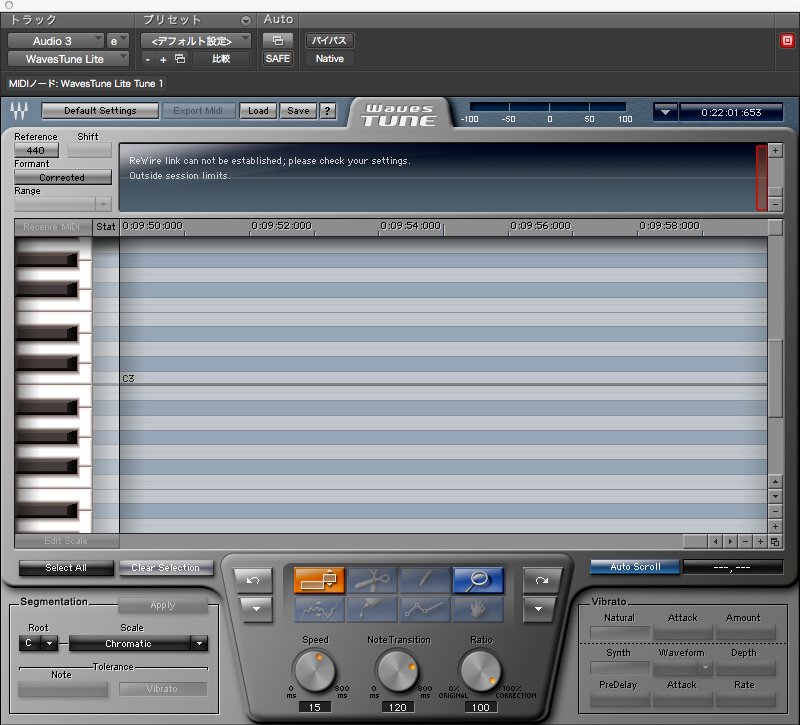Click the horizontal scroll left arrow

point(715,541)
